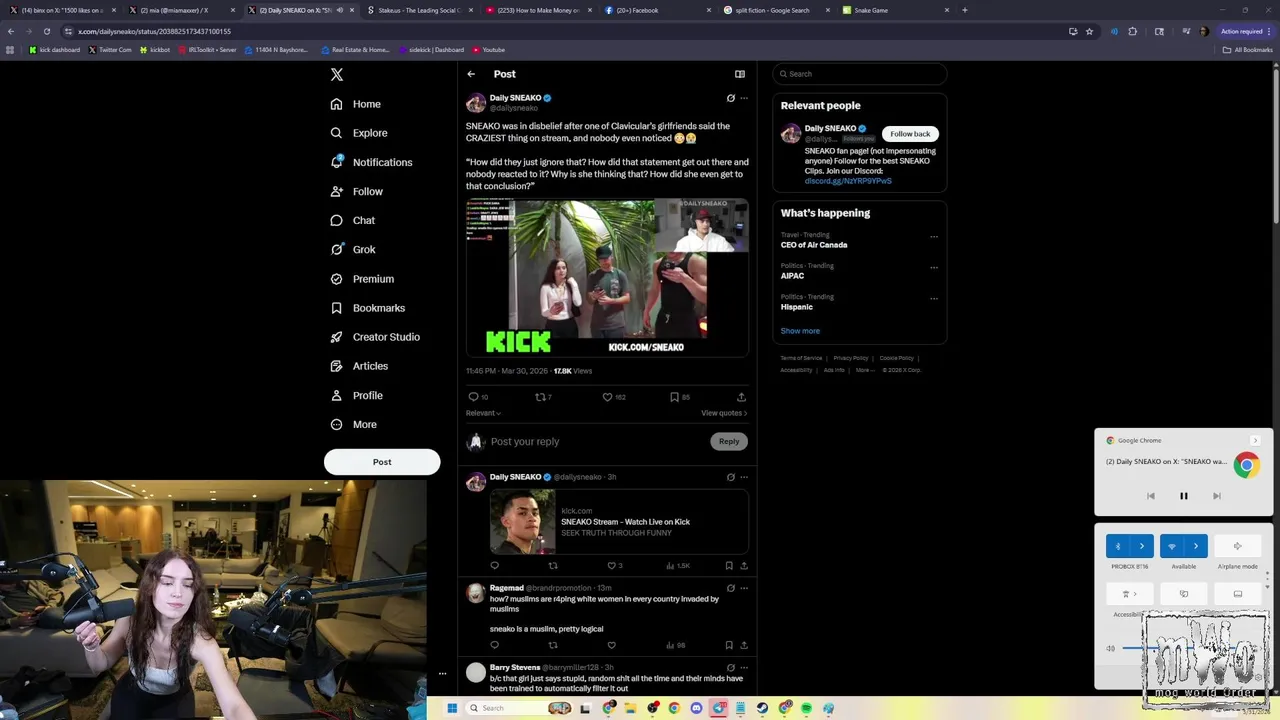Screen dimensions: 1280x720
Task: Like the SNEAKO Stream reply post
Action: [x=612, y=566]
